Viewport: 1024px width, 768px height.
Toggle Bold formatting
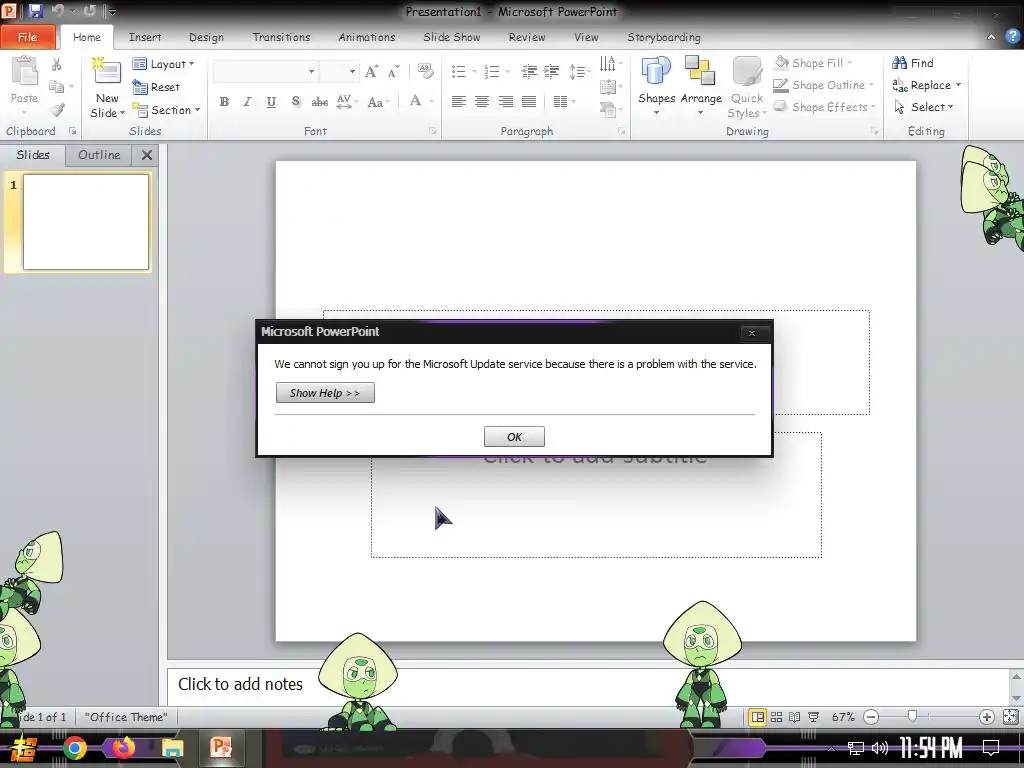click(x=224, y=102)
